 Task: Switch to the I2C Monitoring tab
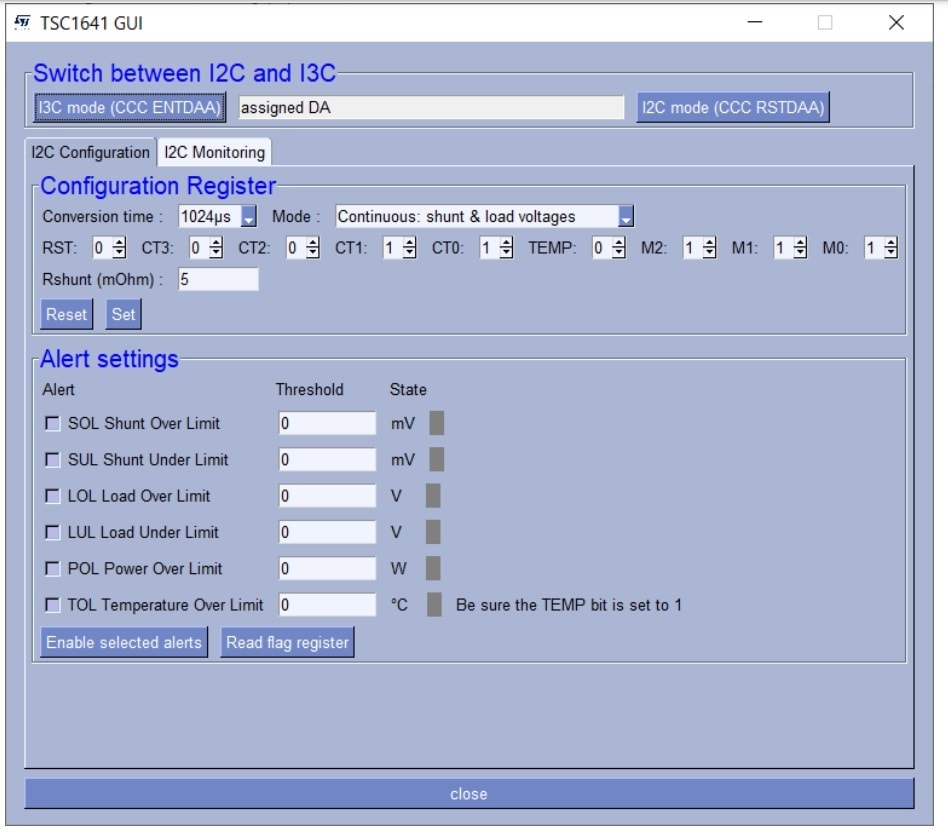tap(215, 152)
